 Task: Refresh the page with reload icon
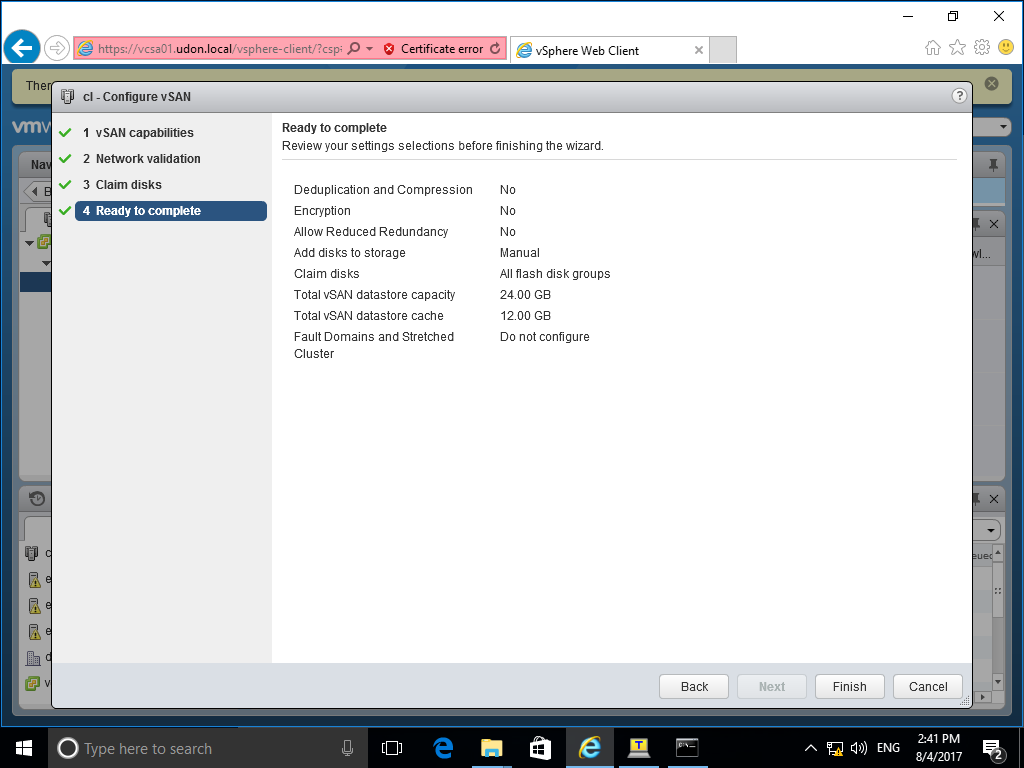click(x=496, y=48)
